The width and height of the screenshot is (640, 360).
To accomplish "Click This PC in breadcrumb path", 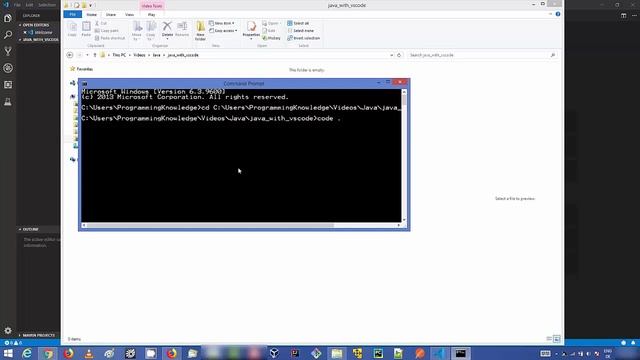I will coord(119,55).
